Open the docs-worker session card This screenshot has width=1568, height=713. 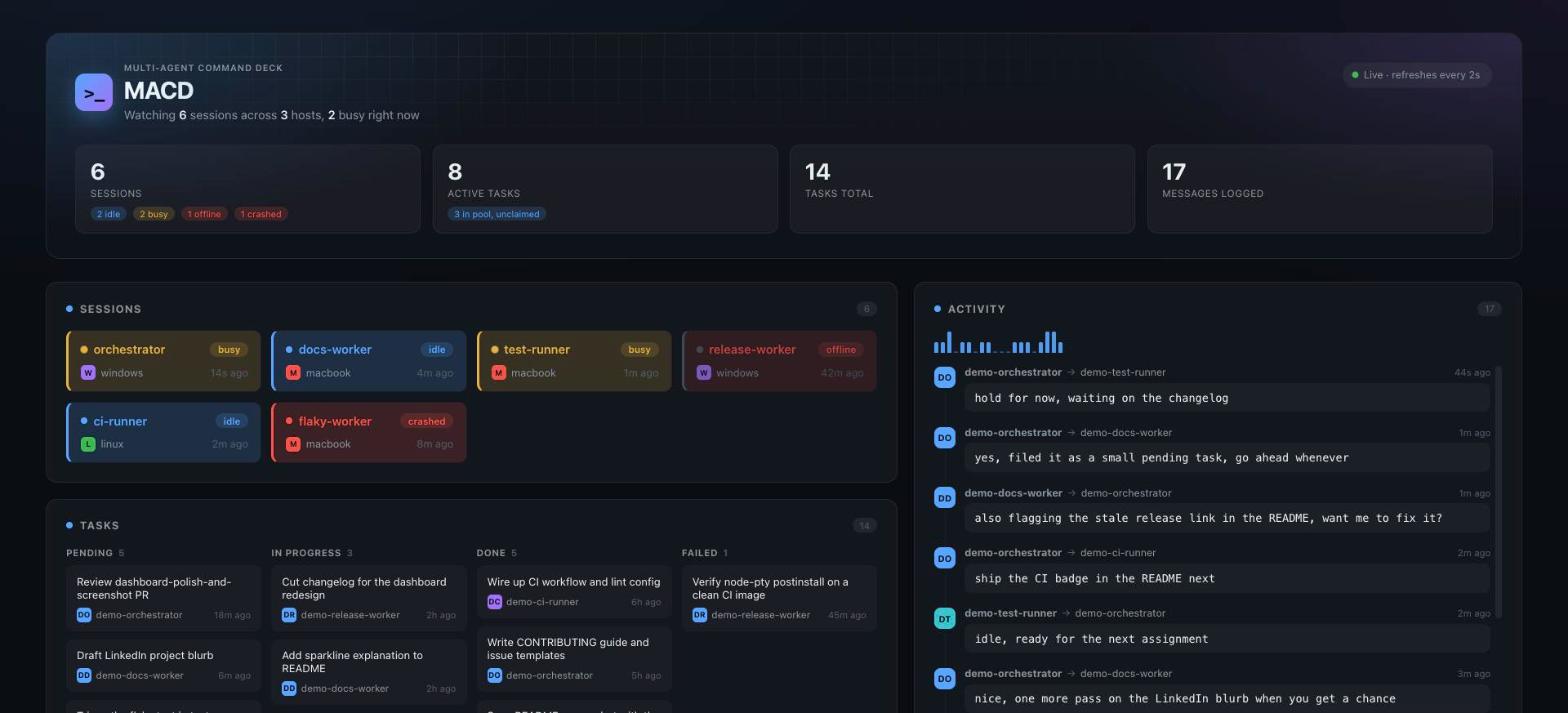(x=368, y=361)
